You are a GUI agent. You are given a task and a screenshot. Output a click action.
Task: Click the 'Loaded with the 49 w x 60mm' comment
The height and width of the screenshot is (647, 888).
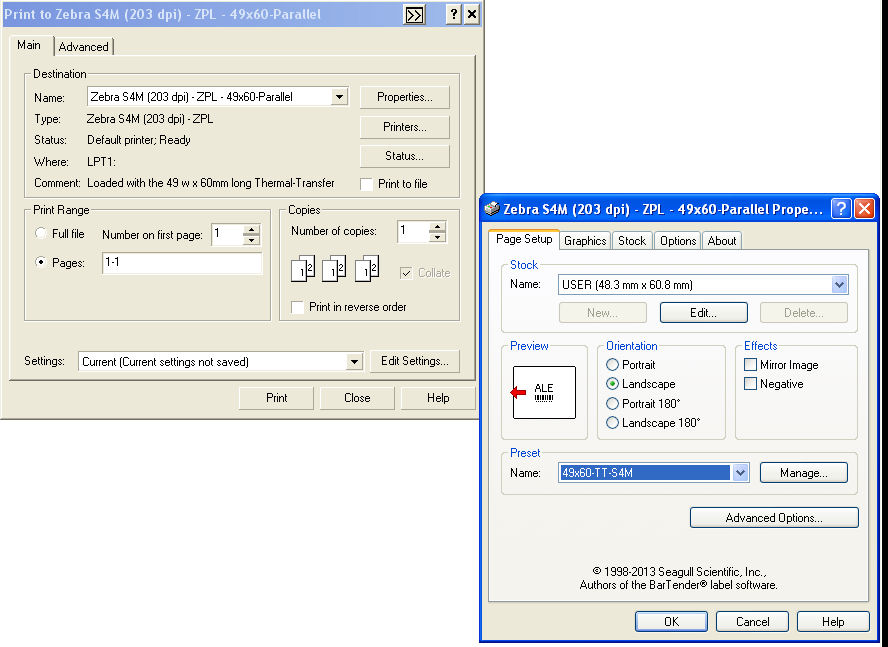[211, 183]
